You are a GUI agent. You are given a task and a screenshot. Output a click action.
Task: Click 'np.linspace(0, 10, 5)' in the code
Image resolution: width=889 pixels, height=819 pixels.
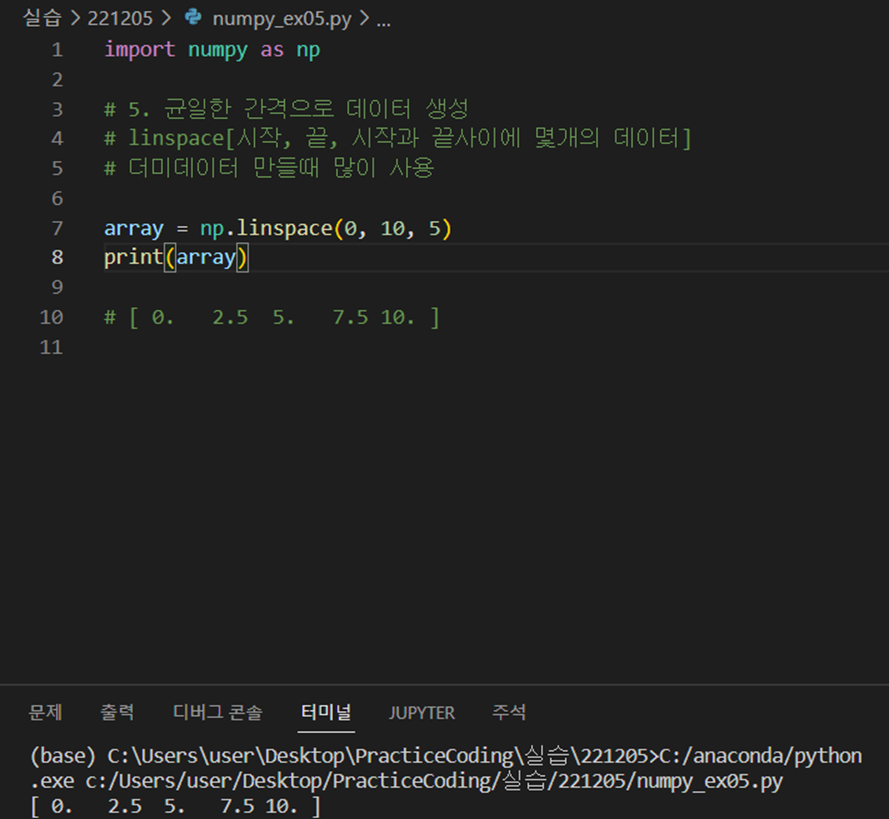click(325, 228)
